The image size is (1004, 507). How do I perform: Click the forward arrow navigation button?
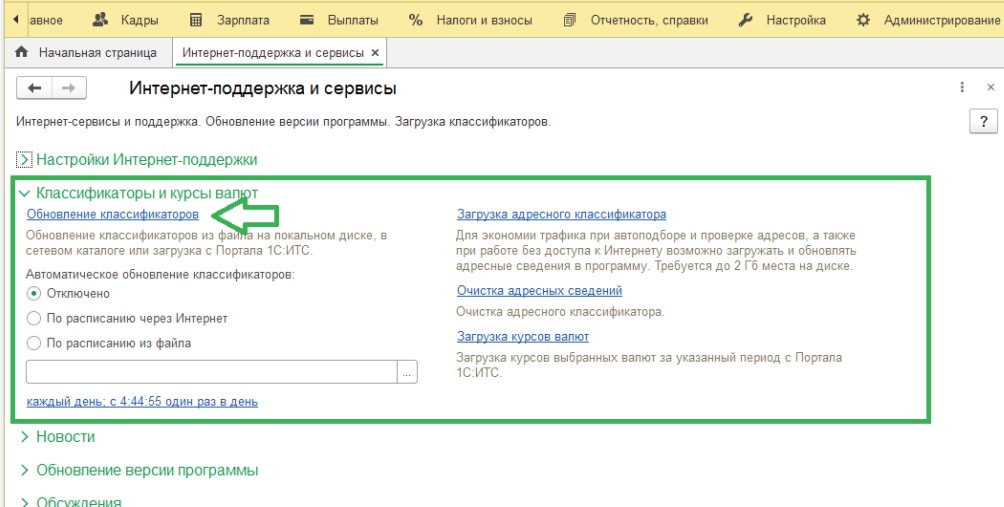[x=68, y=89]
